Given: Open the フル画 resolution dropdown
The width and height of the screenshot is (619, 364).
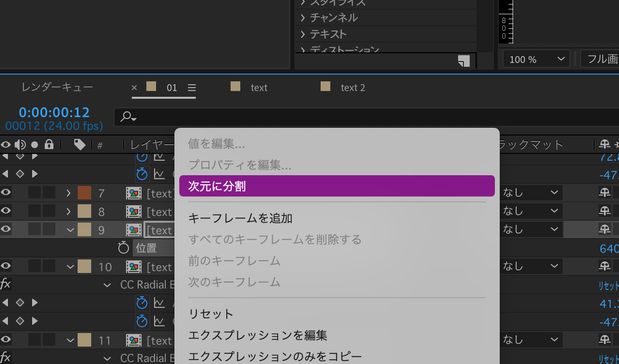Looking at the screenshot, I should point(600,59).
